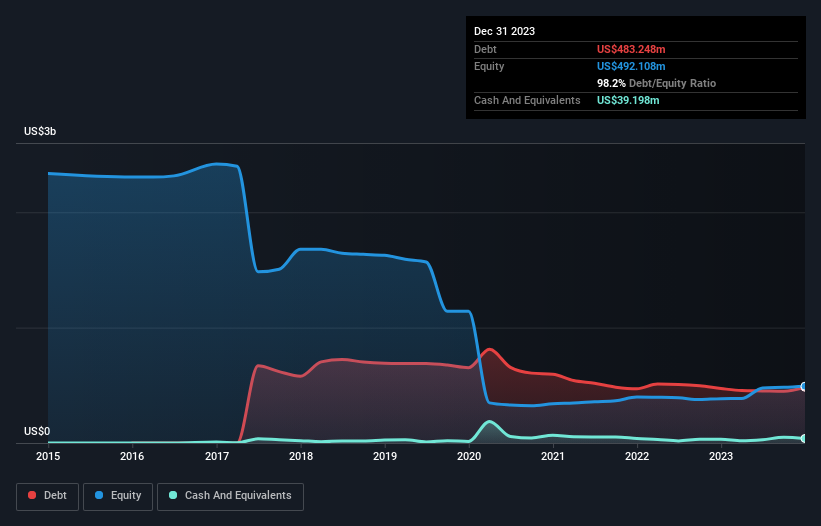Click Cash And Equivalents label in tooltip

tap(527, 100)
